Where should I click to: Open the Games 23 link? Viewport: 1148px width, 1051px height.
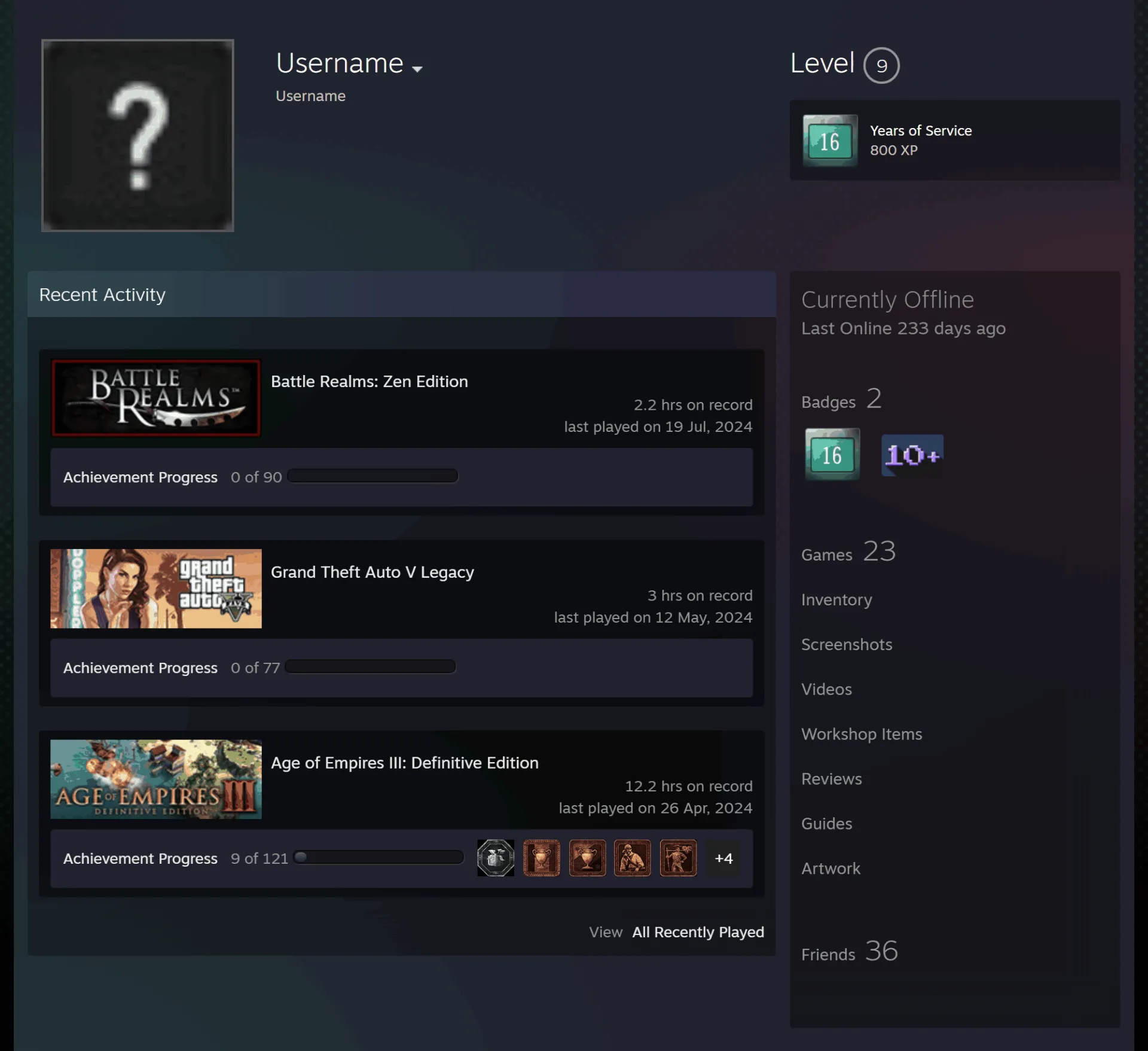click(848, 552)
